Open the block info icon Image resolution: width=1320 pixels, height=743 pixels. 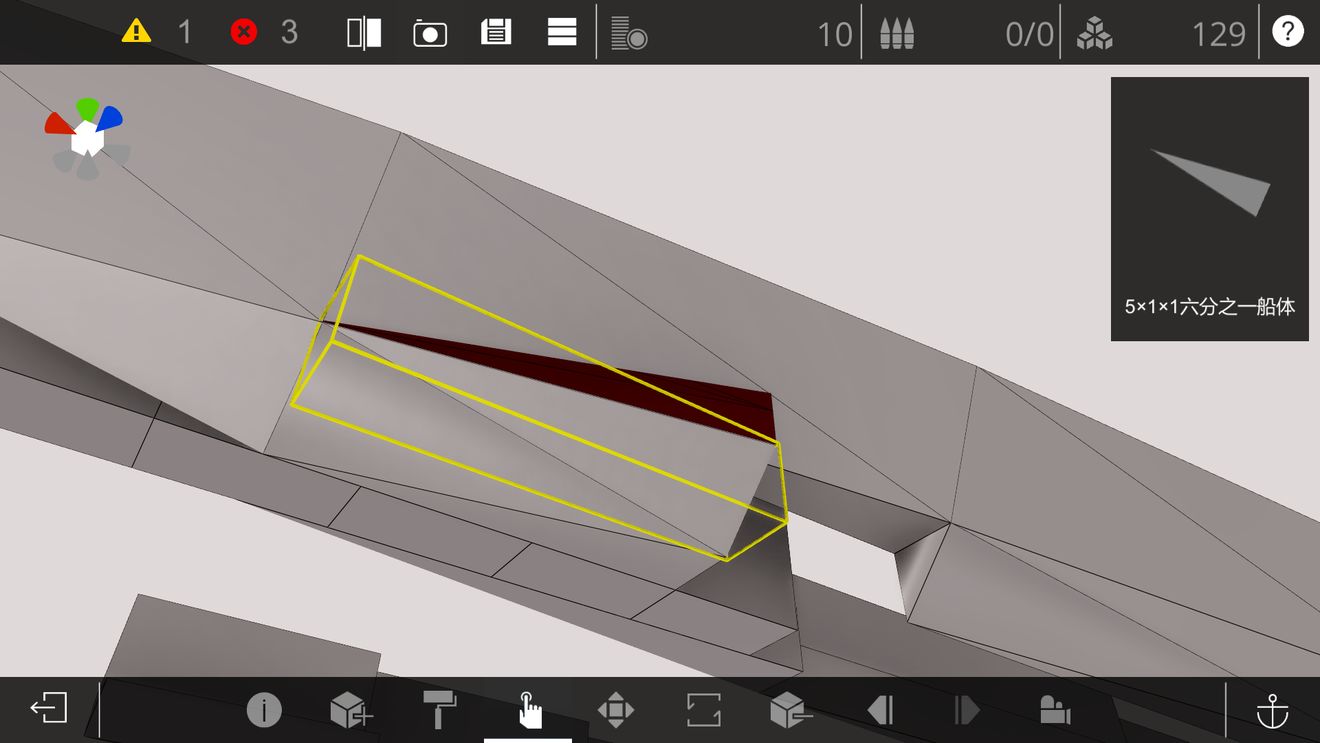tap(264, 710)
